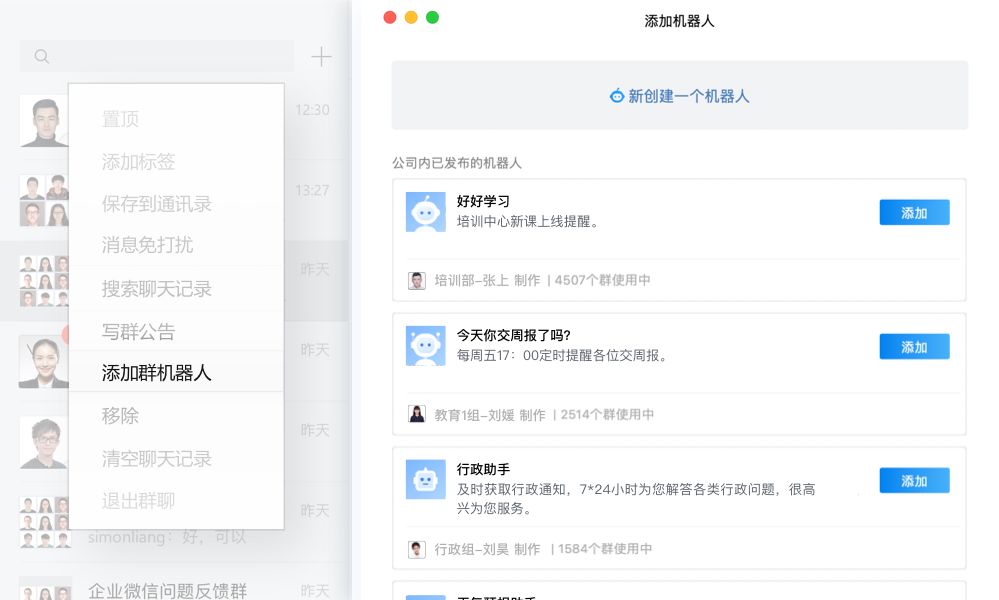
Task: Click 好好学习 robot avatar icon
Action: (x=425, y=212)
